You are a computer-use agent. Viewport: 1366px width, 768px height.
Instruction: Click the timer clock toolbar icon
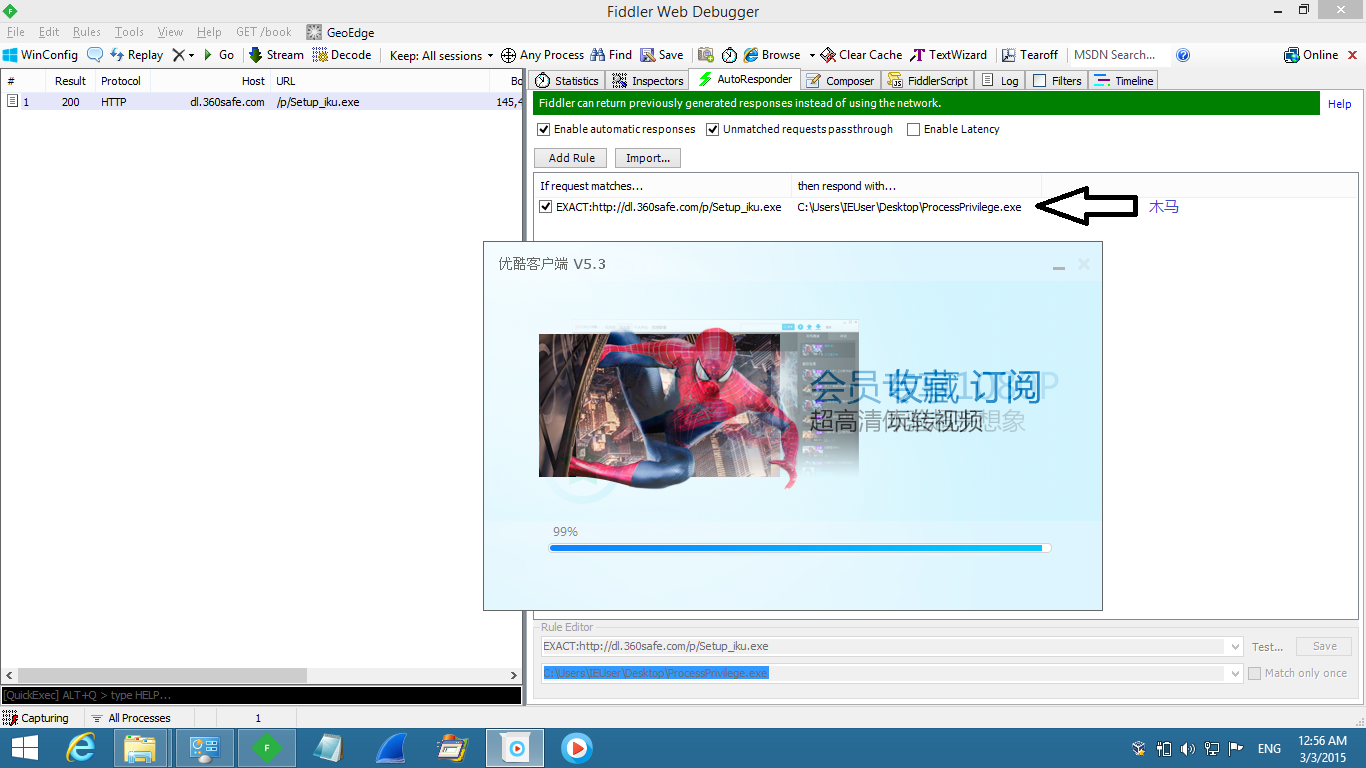click(729, 55)
